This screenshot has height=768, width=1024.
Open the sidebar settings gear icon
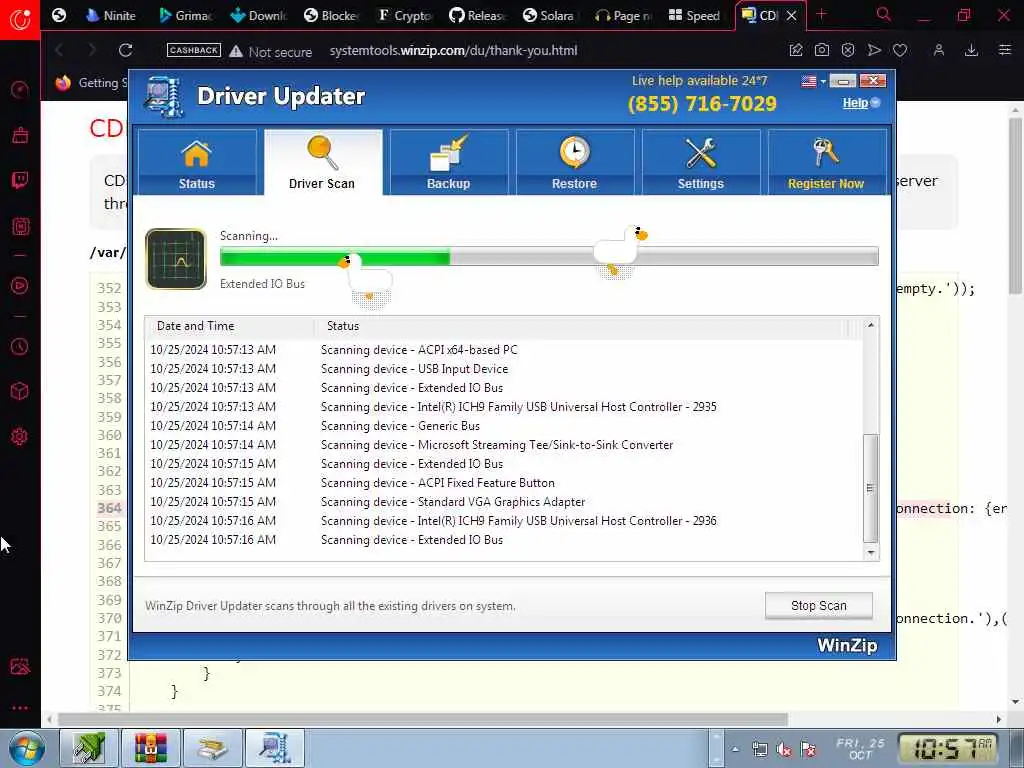coord(20,437)
